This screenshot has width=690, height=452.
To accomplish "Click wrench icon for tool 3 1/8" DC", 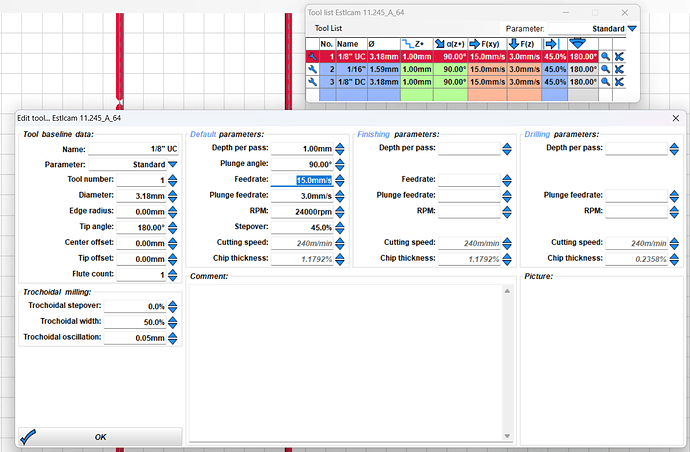I will click(x=312, y=82).
